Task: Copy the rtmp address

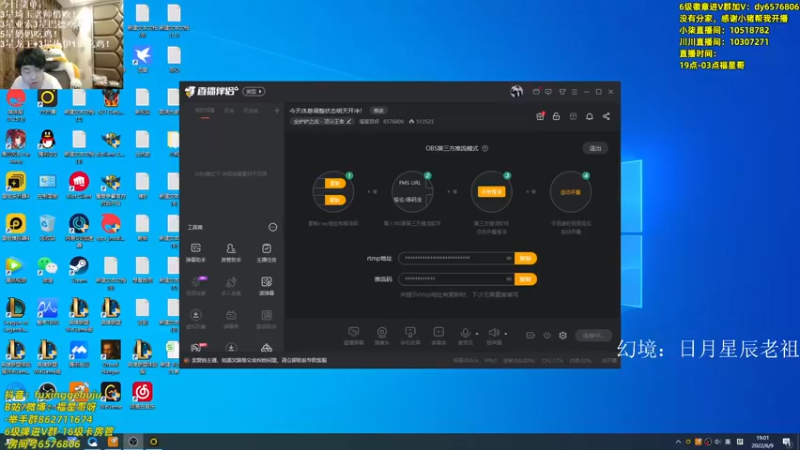Action: coord(526,258)
